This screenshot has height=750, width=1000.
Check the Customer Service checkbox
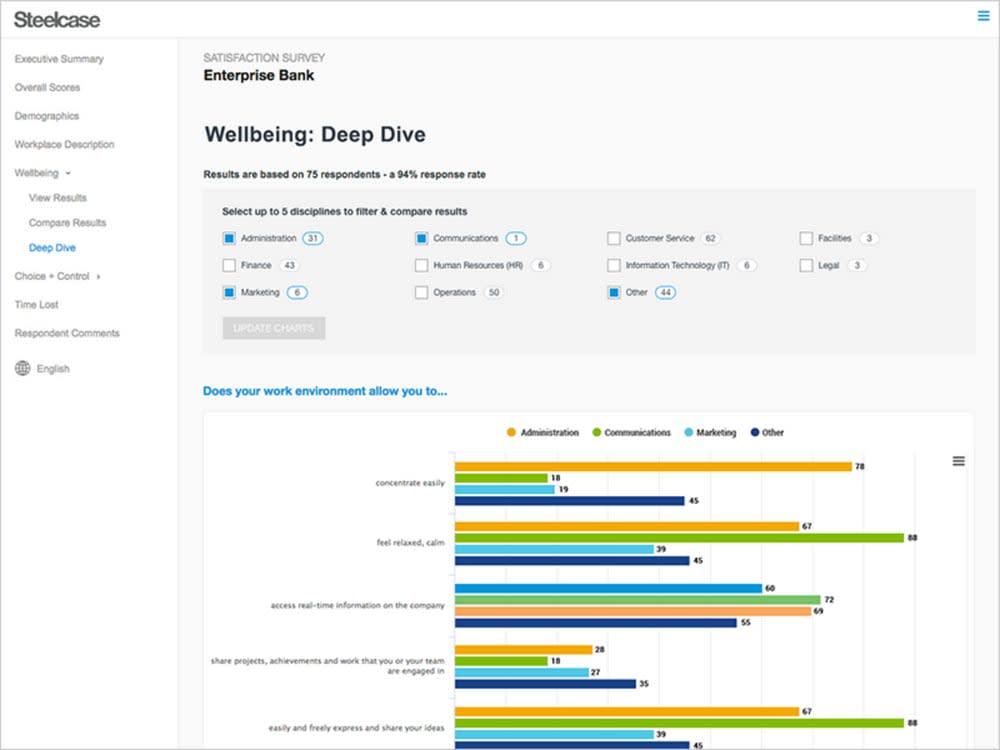pyautogui.click(x=614, y=238)
